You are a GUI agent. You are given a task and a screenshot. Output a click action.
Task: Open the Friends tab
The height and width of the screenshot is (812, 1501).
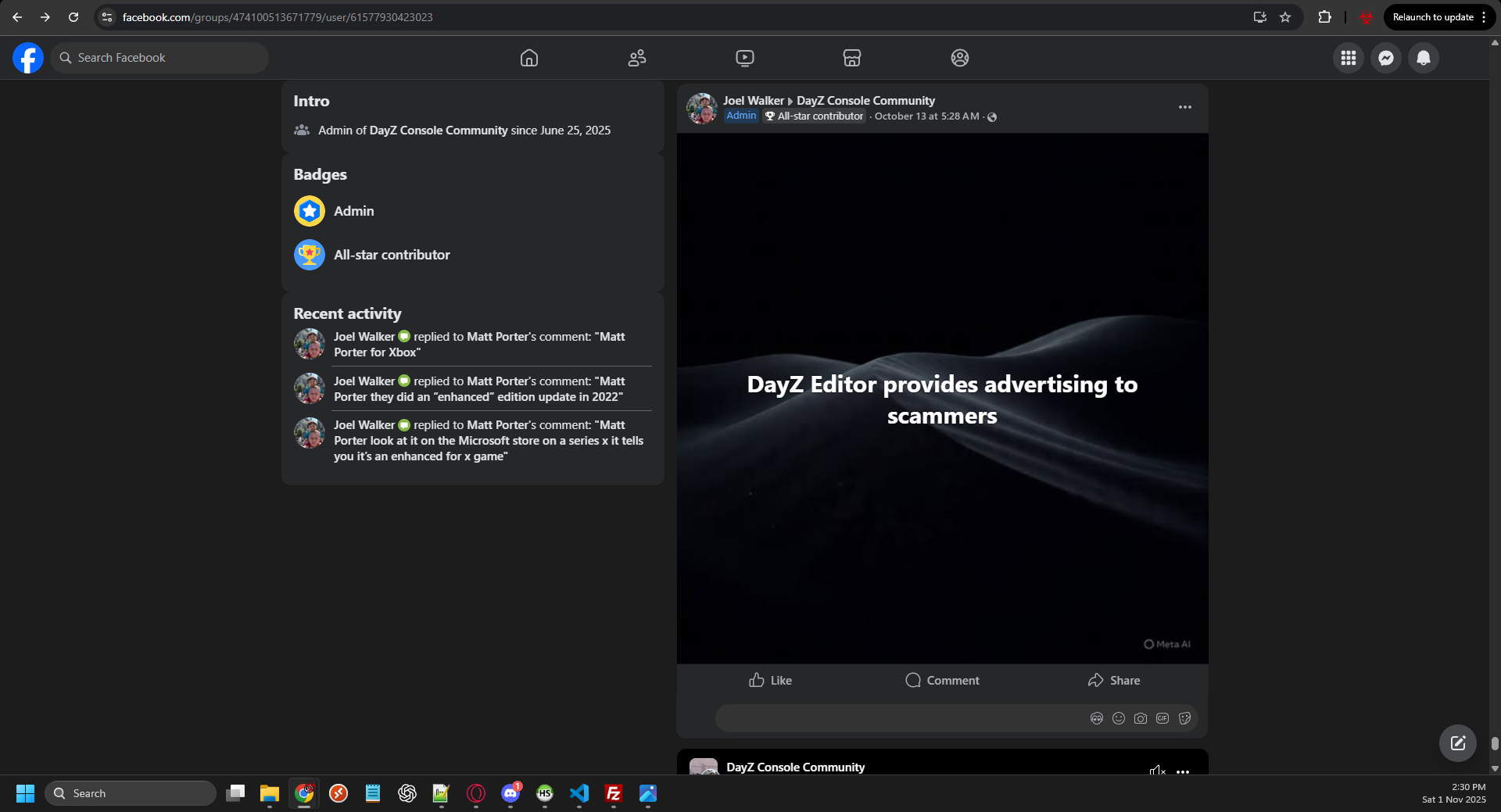point(637,58)
